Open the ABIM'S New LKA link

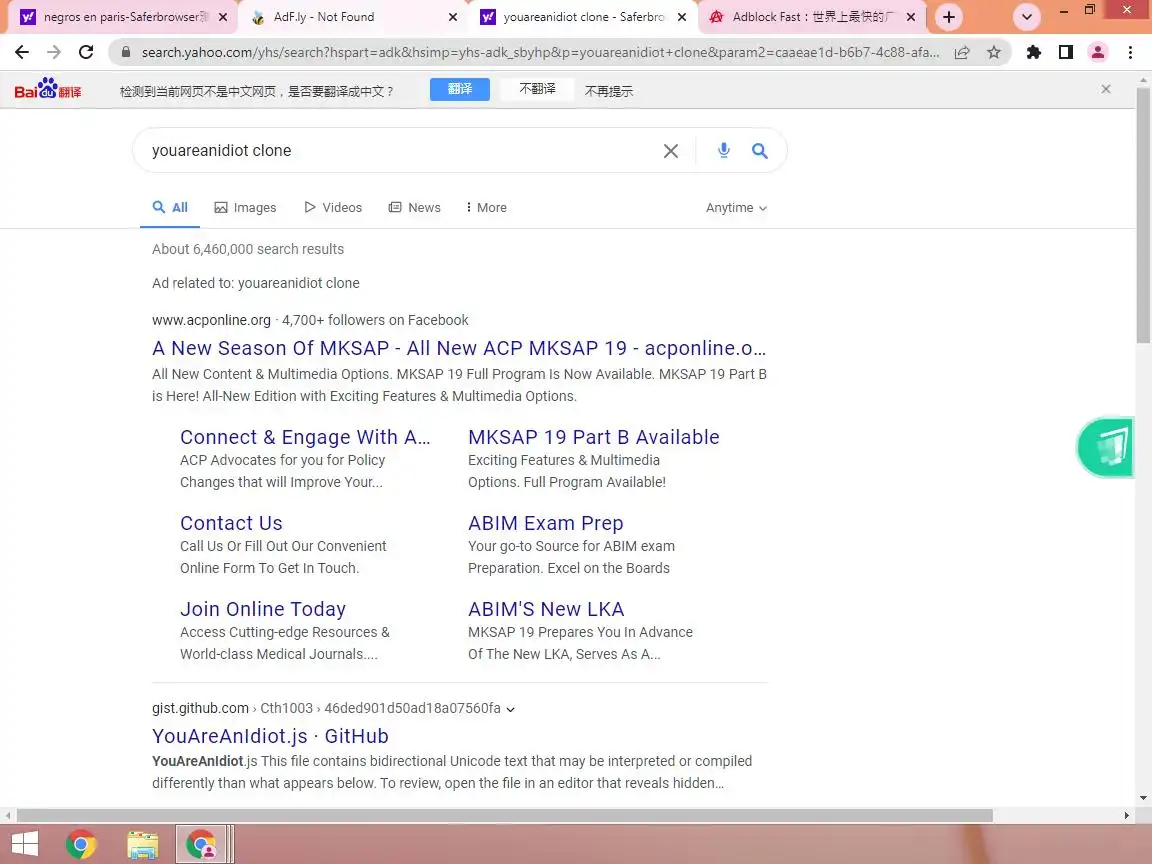(546, 609)
